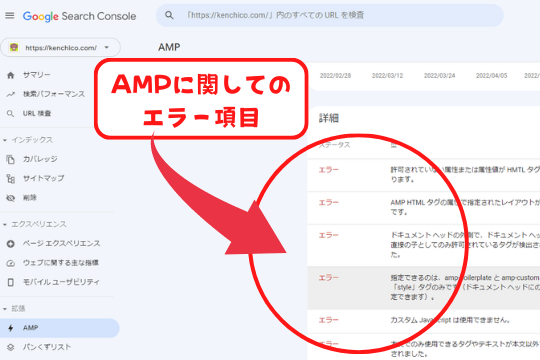Open error row starting ドキュメント ヘッドの外側で

click(424, 245)
